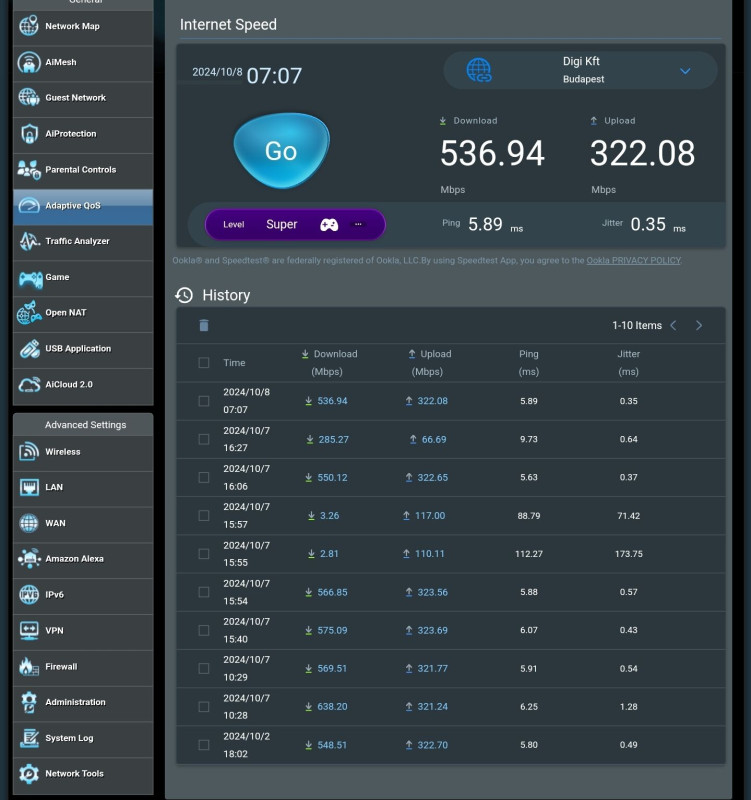This screenshot has width=751, height=800.
Task: Check the 2024/10/7 10:28 history row
Action: click(x=204, y=707)
